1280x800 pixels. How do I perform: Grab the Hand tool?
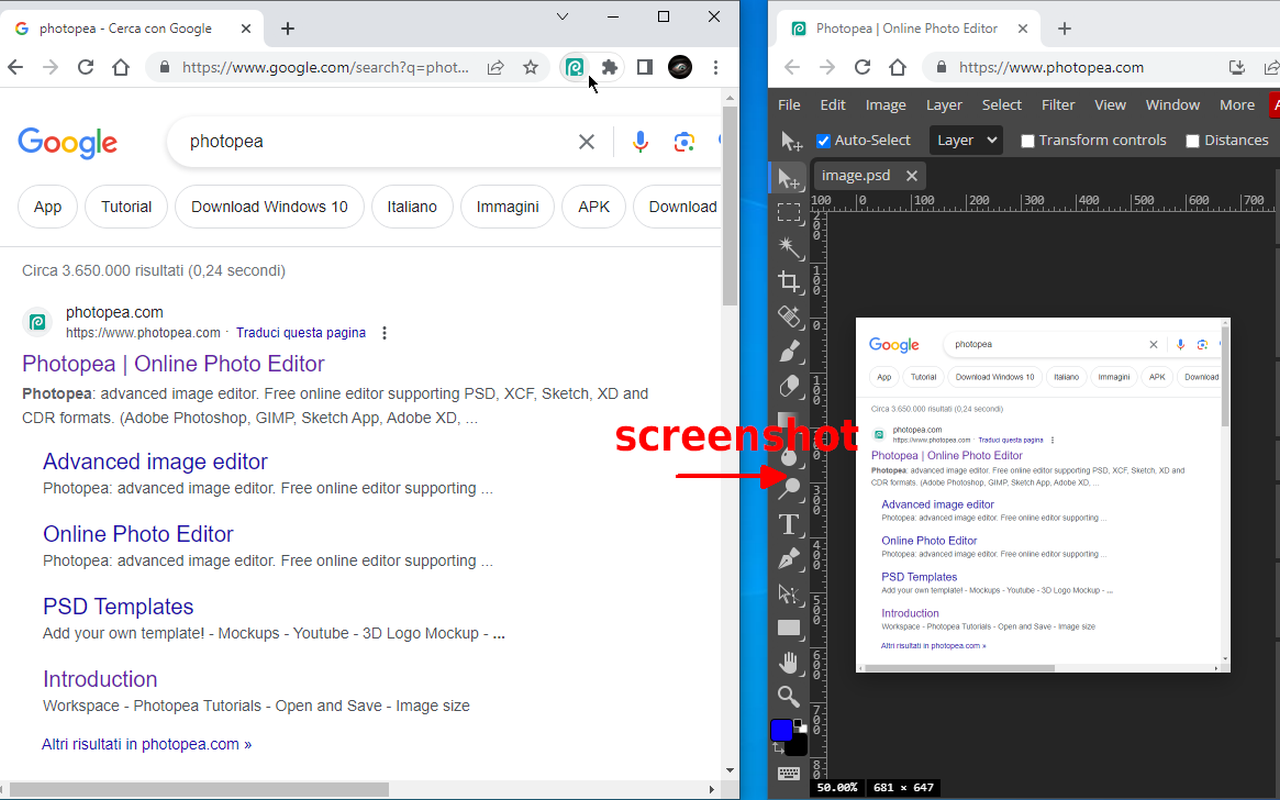click(789, 662)
